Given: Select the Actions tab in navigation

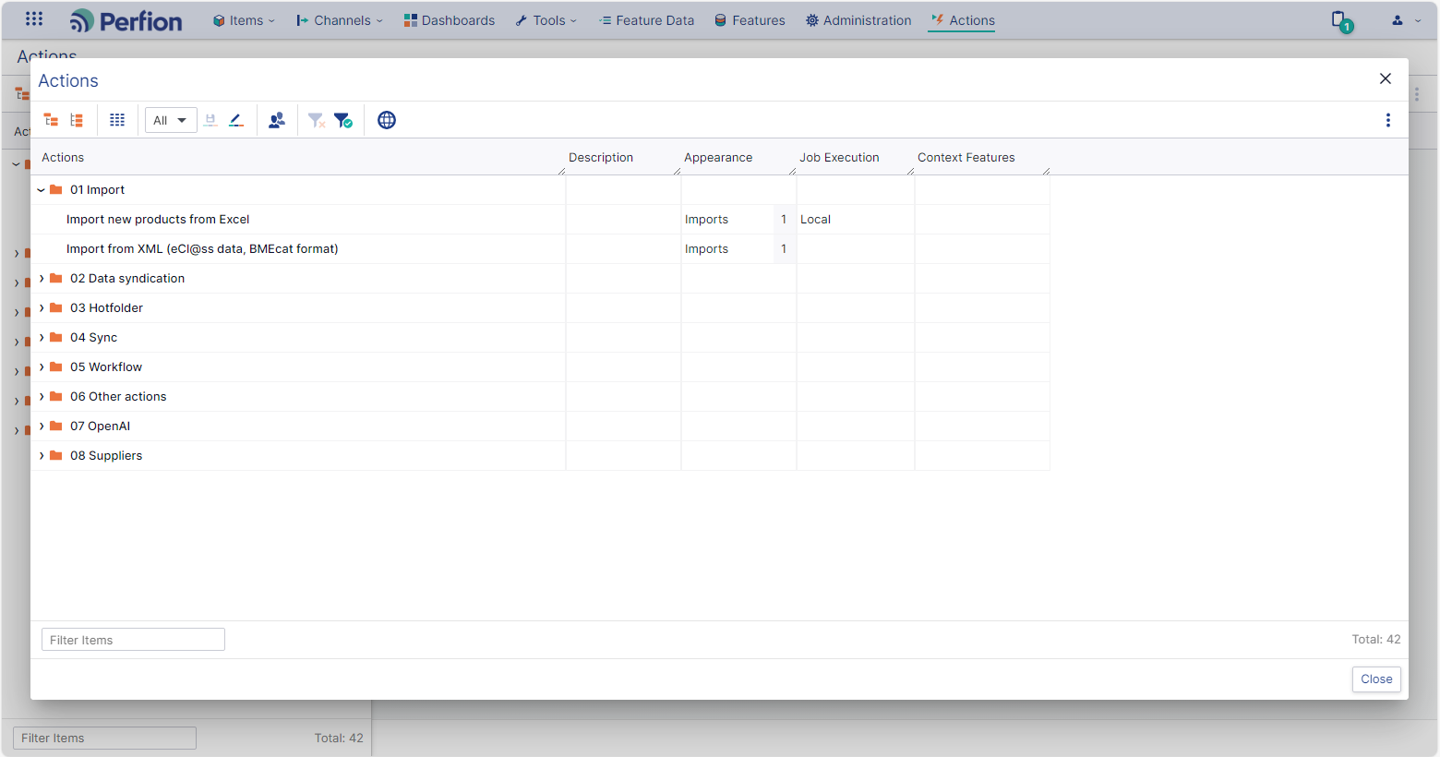Looking at the screenshot, I should click(962, 20).
